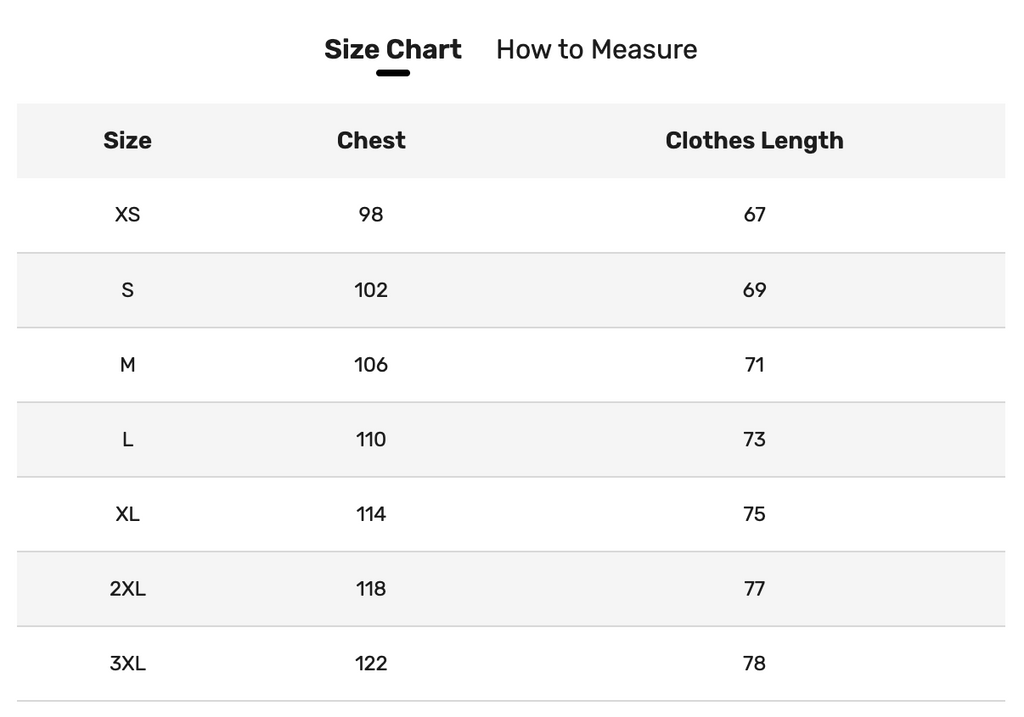Select the 2XL size row label
This screenshot has width=1024, height=717.
[x=127, y=589]
